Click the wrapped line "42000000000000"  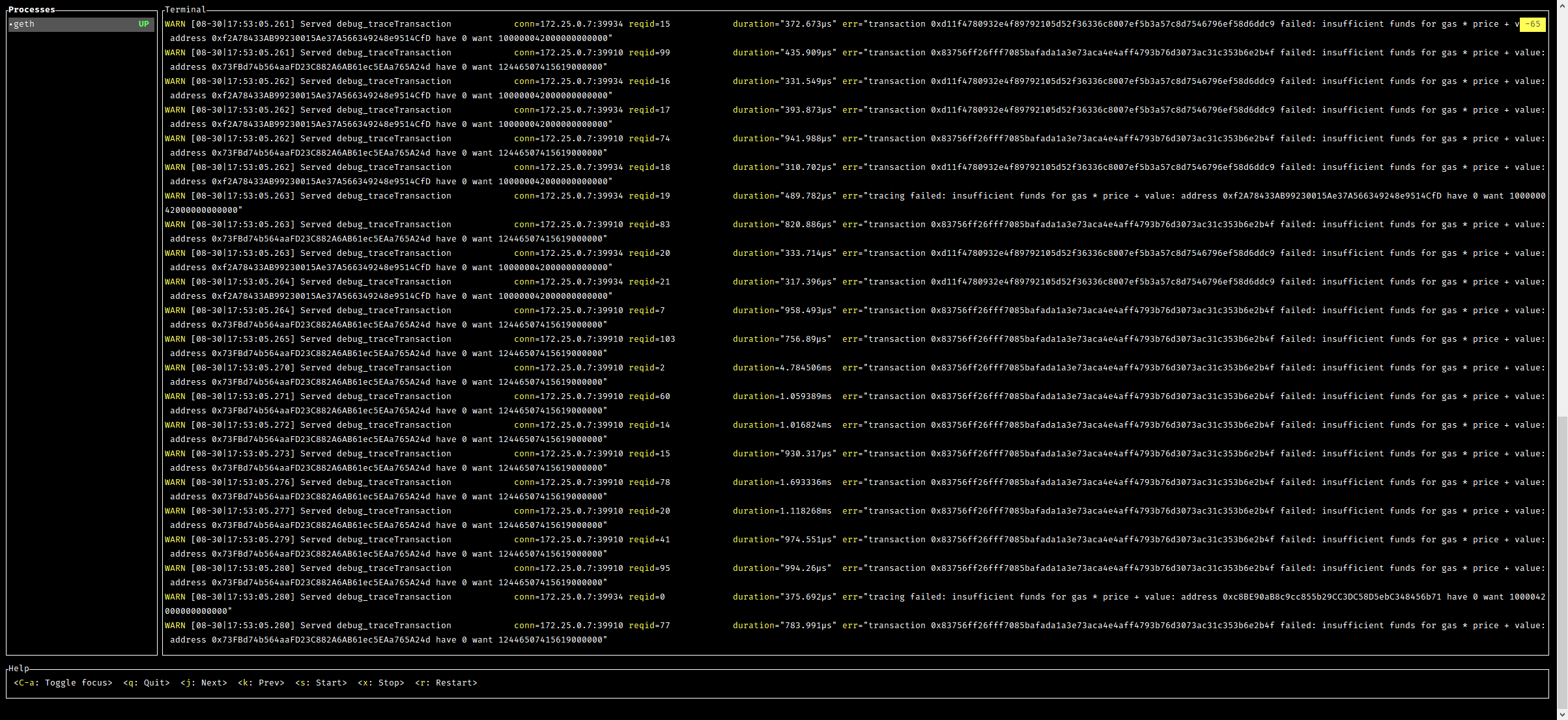204,210
